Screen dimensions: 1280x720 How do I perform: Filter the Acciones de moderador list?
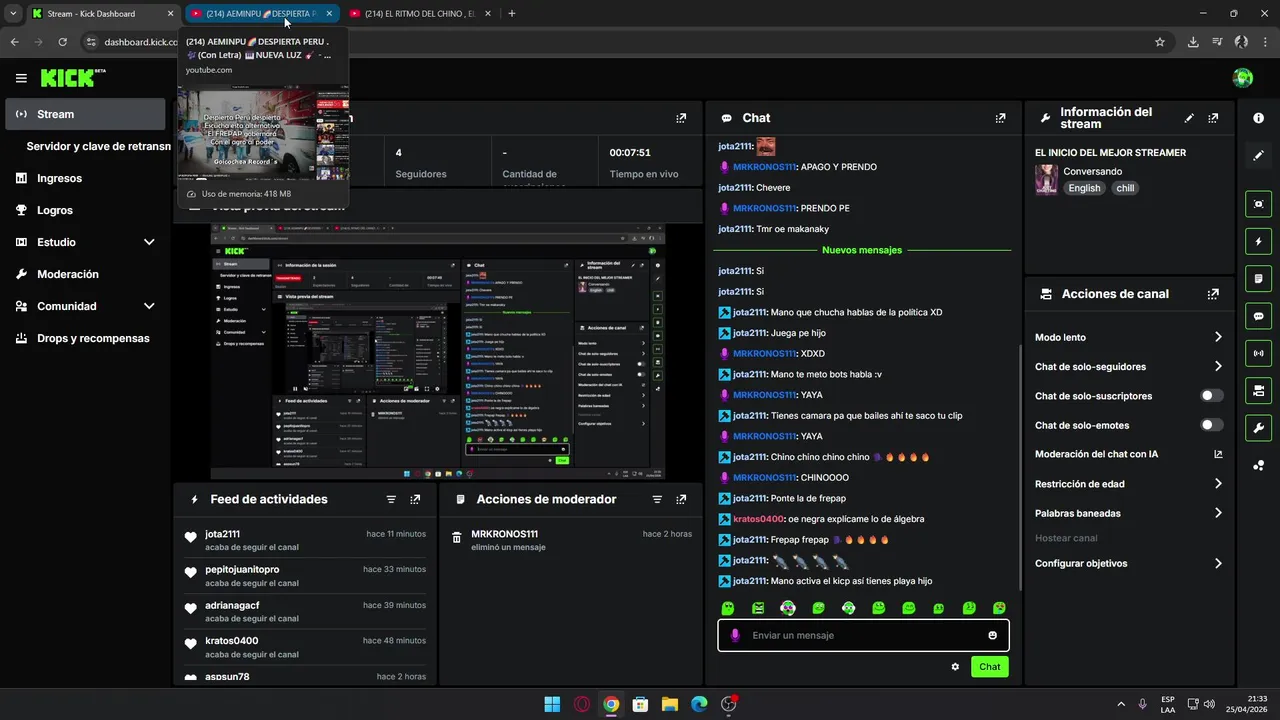pos(657,499)
